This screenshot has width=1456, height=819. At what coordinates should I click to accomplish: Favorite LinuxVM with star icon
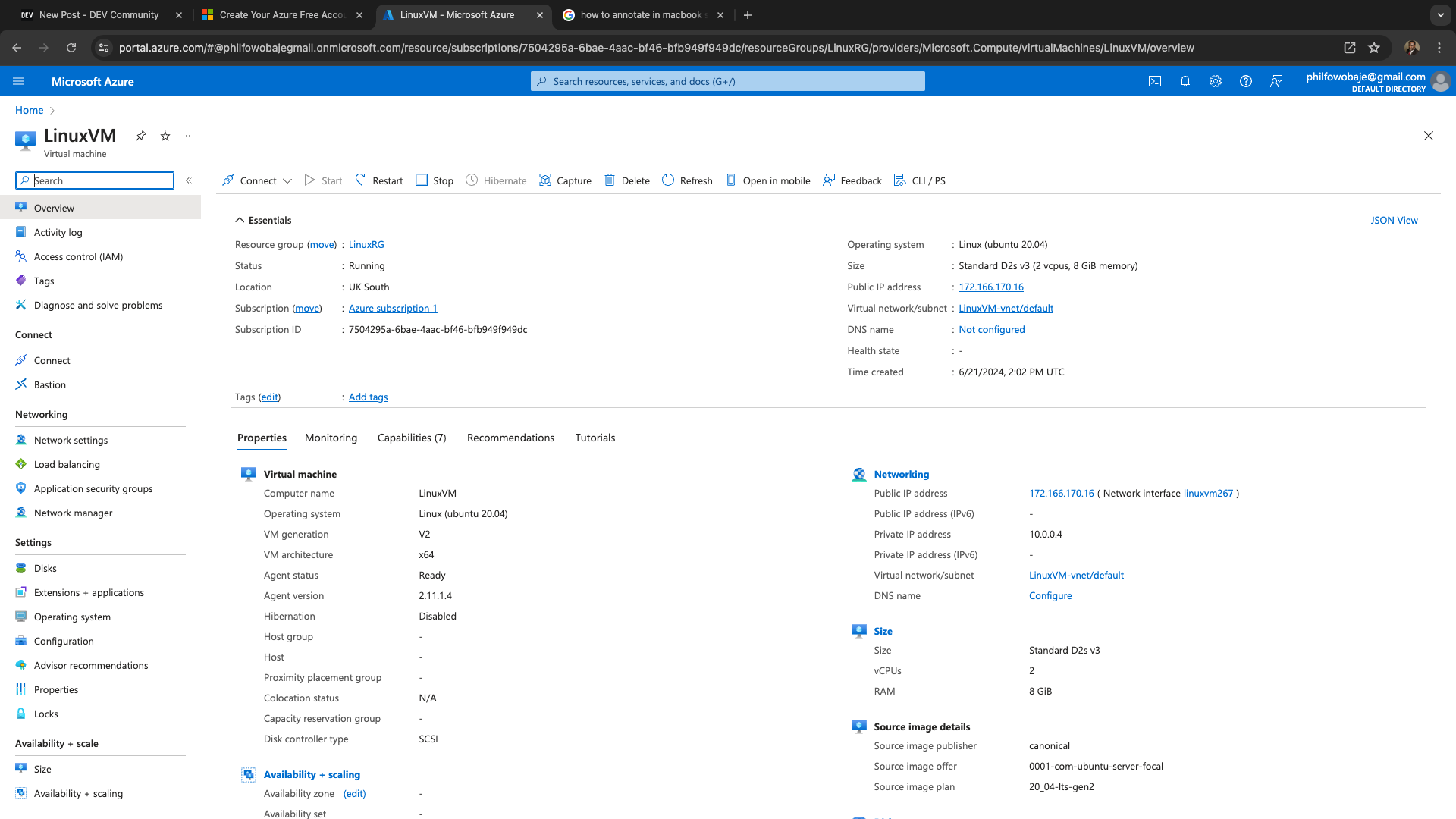pos(165,136)
